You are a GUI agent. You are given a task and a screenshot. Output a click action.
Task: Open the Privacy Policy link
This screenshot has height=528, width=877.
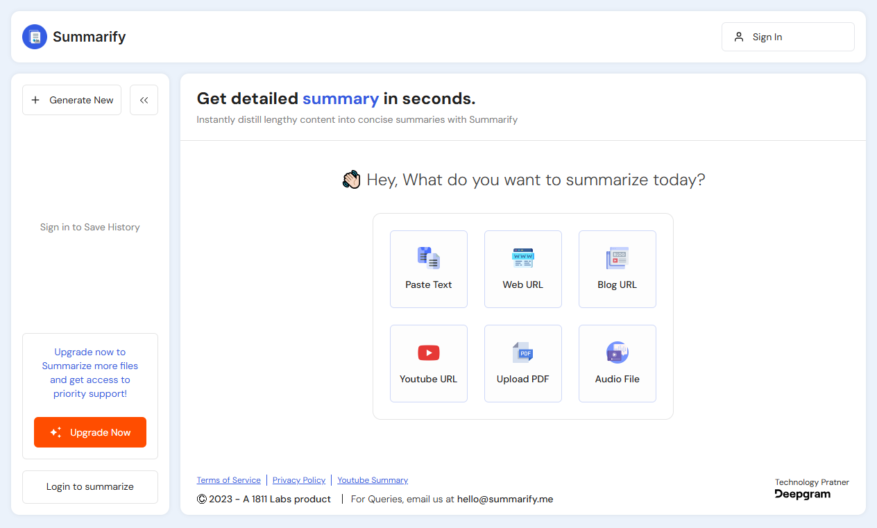299,480
